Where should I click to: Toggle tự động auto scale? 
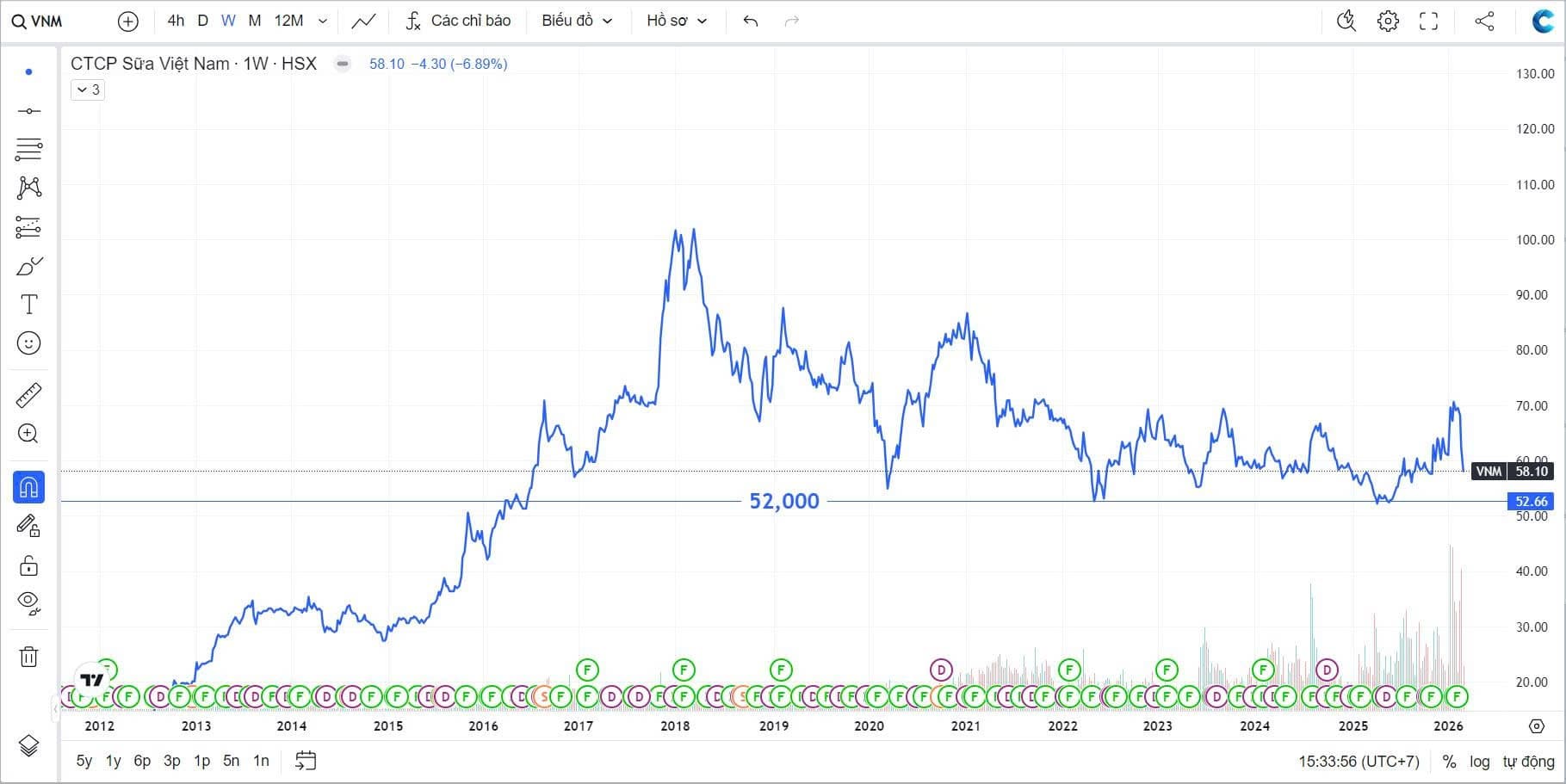1528,762
